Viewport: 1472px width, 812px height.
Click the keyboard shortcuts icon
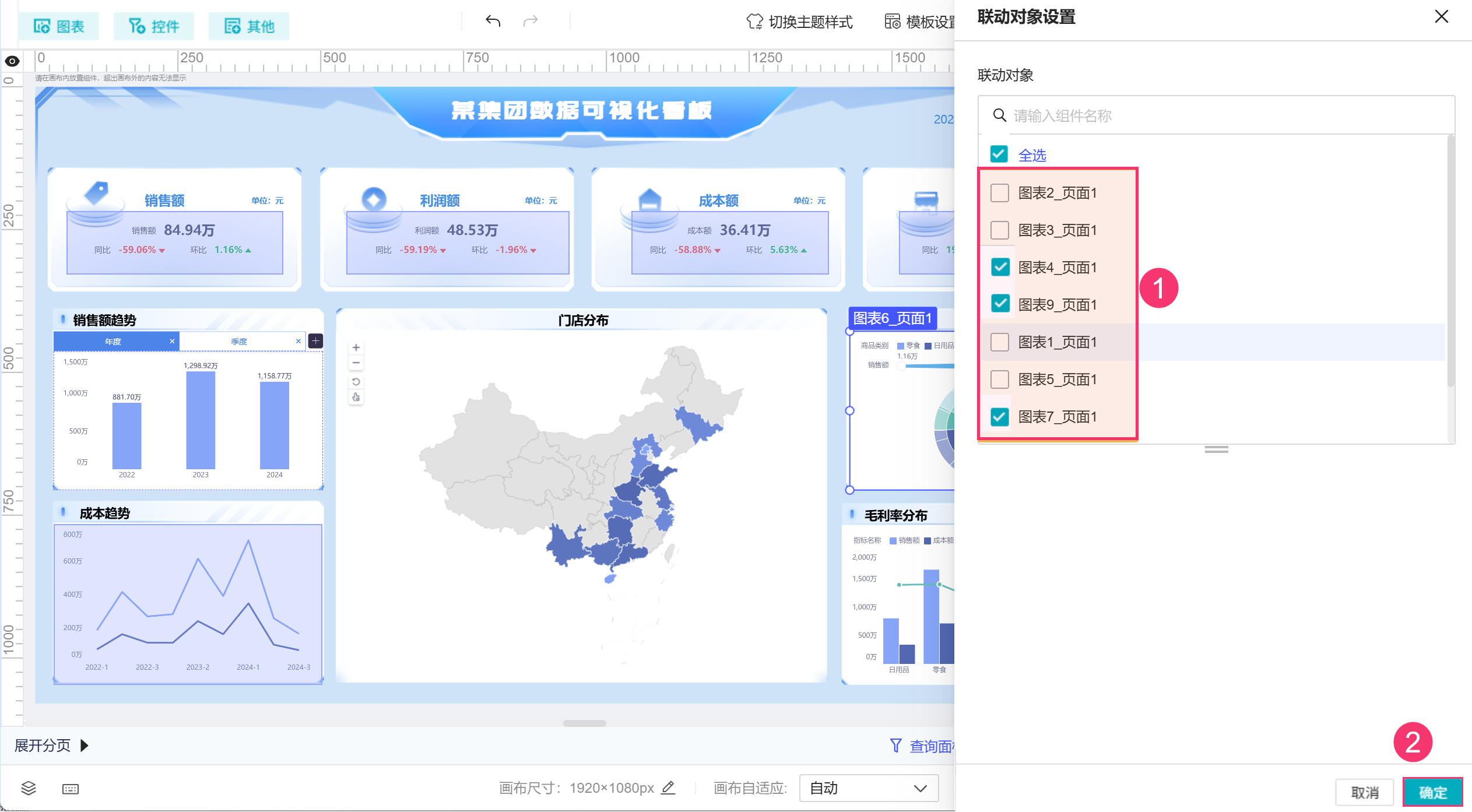pyautogui.click(x=71, y=789)
